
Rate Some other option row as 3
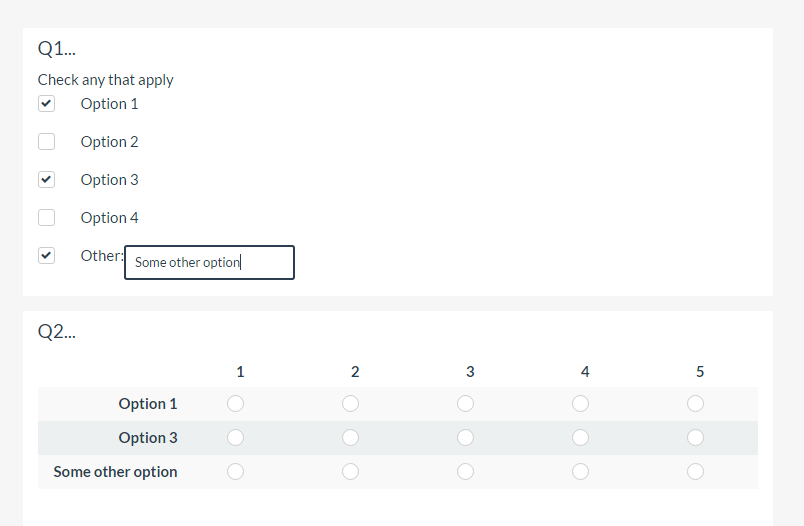click(x=466, y=472)
